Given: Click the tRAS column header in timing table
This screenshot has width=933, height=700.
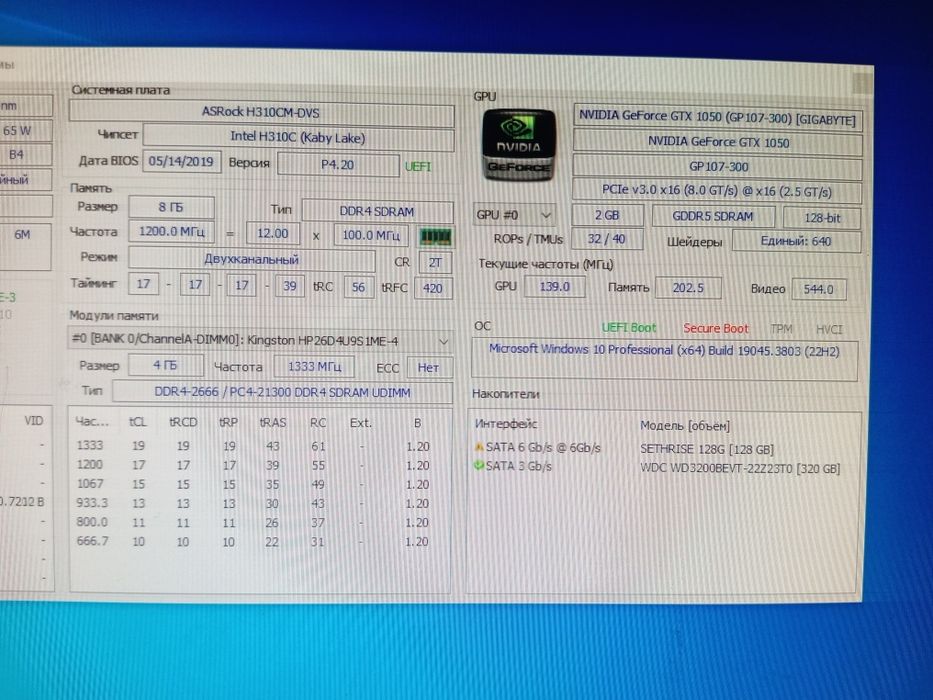Looking at the screenshot, I should click(273, 422).
